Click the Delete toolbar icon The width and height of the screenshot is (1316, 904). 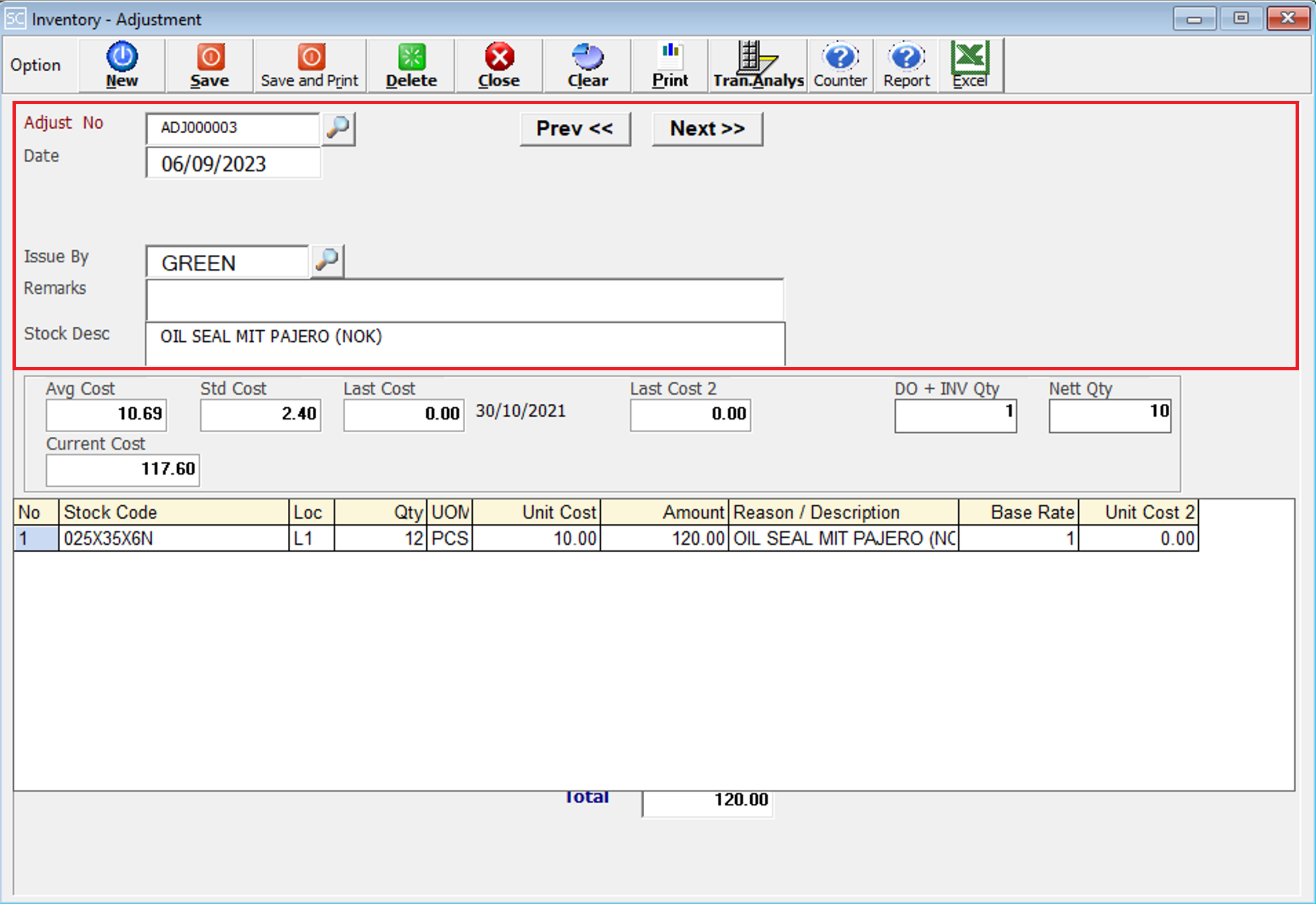(411, 65)
